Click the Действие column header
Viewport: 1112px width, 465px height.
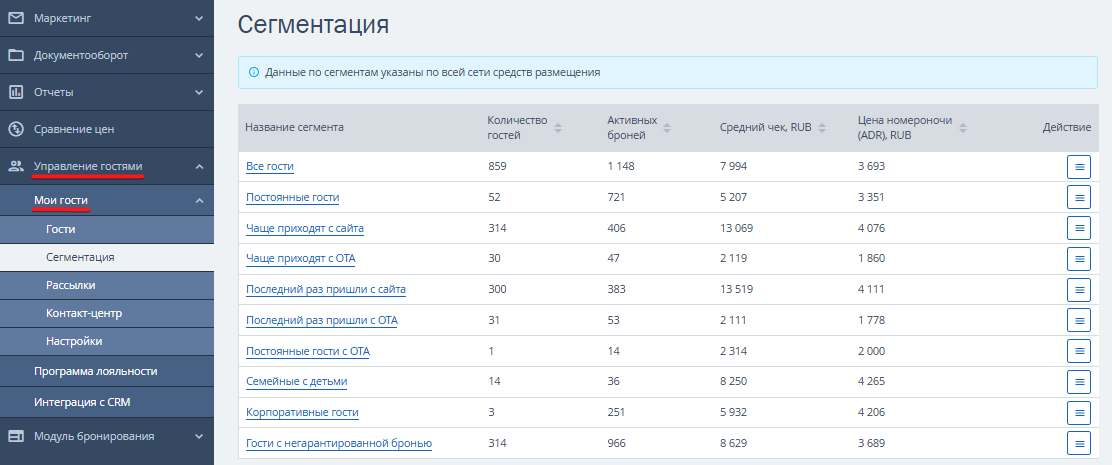click(x=1067, y=128)
